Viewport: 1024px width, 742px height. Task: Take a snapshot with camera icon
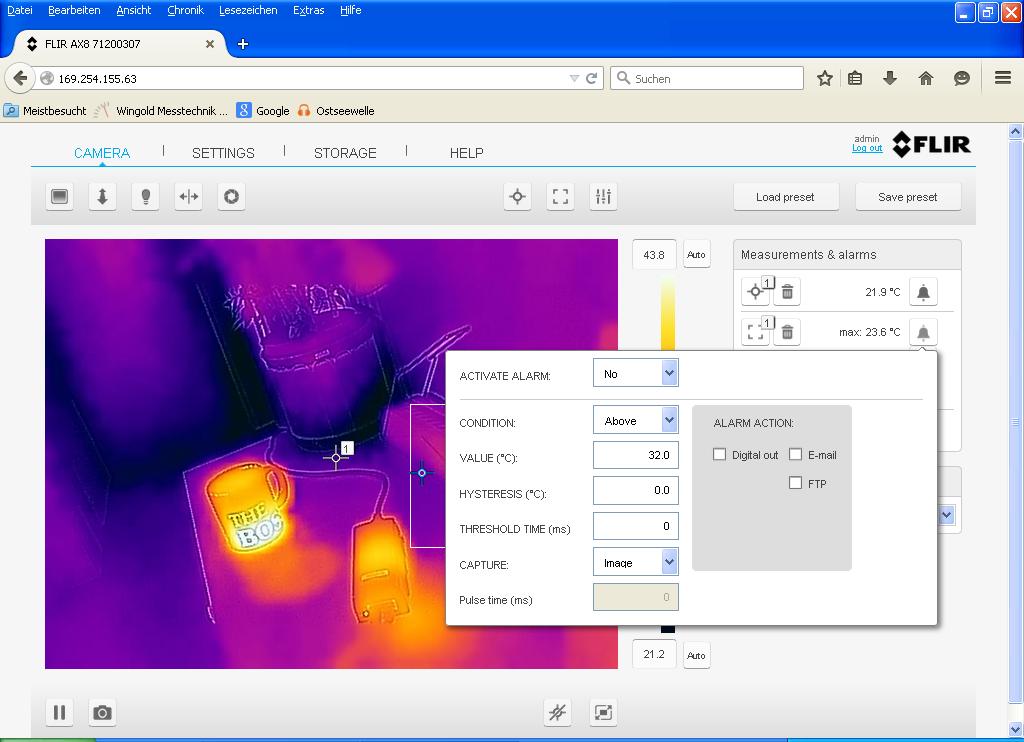coord(102,713)
